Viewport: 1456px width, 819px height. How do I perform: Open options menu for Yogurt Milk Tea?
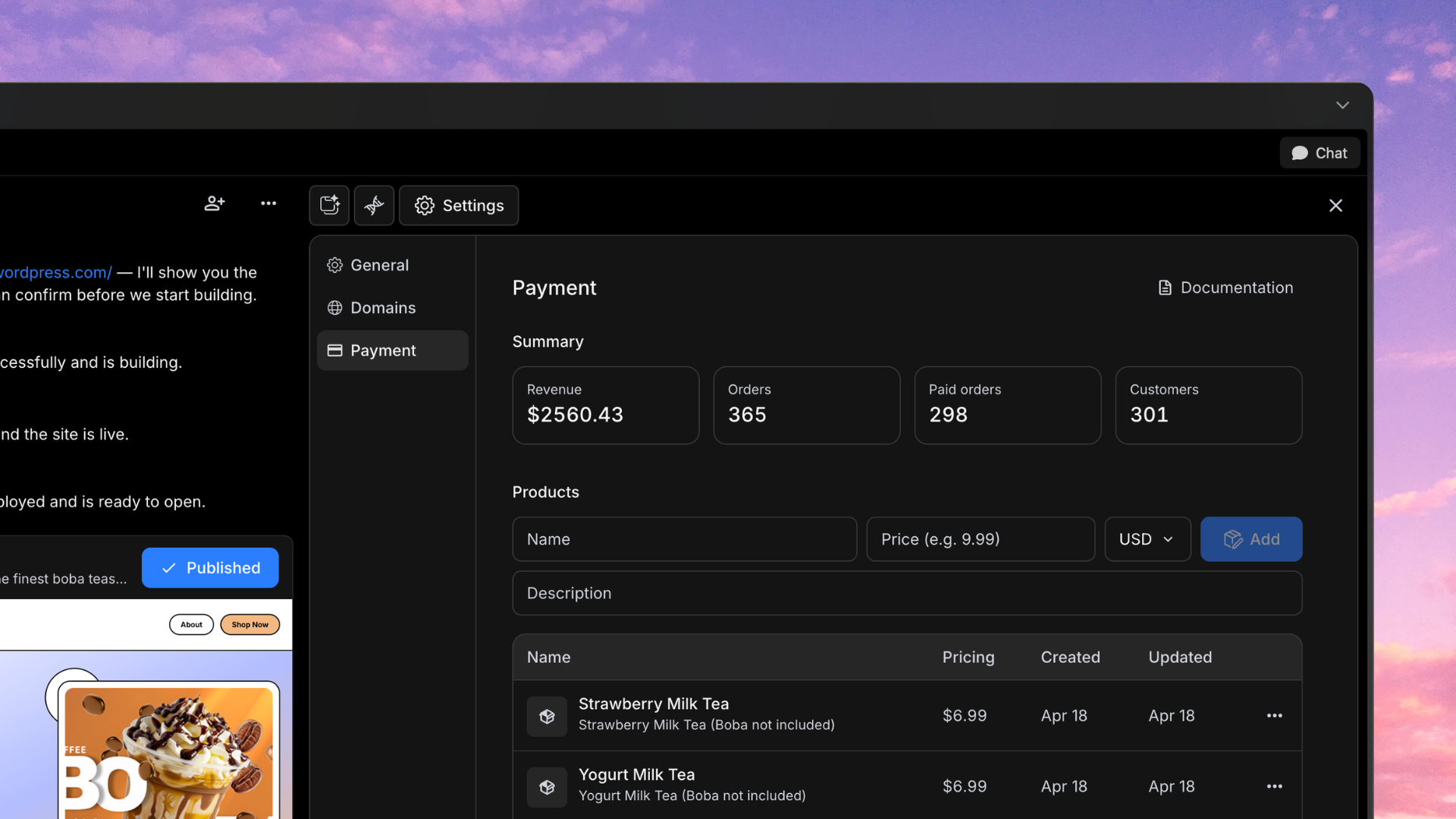coord(1274,786)
